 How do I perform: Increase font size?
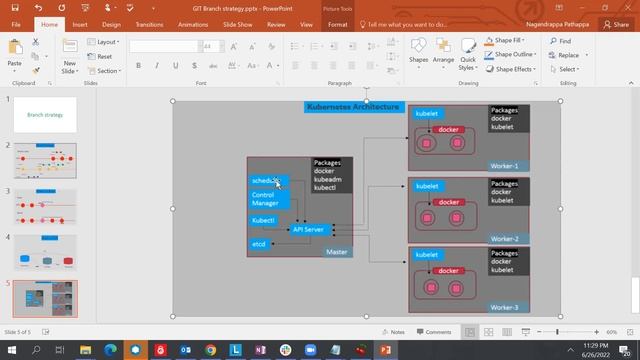tap(234, 47)
